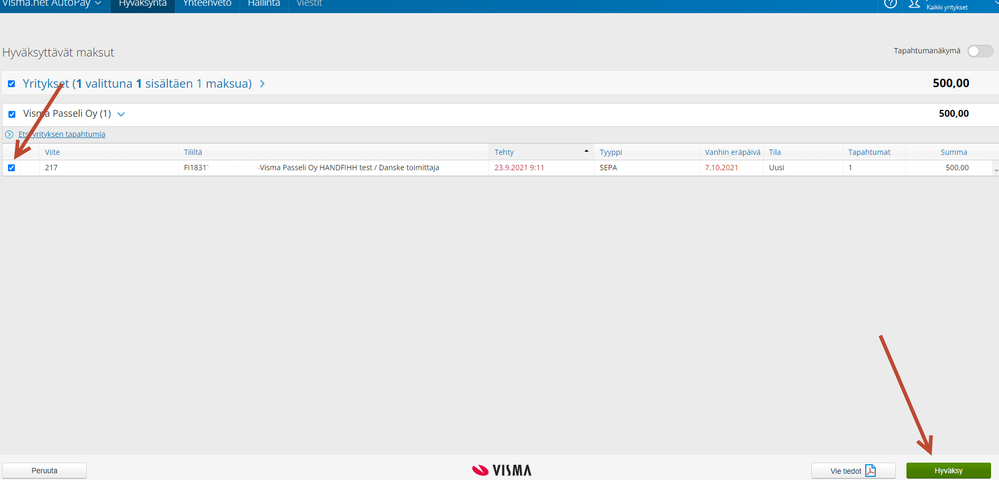Open the Yhteenveto tab
This screenshot has height=480, width=999.
click(207, 5)
